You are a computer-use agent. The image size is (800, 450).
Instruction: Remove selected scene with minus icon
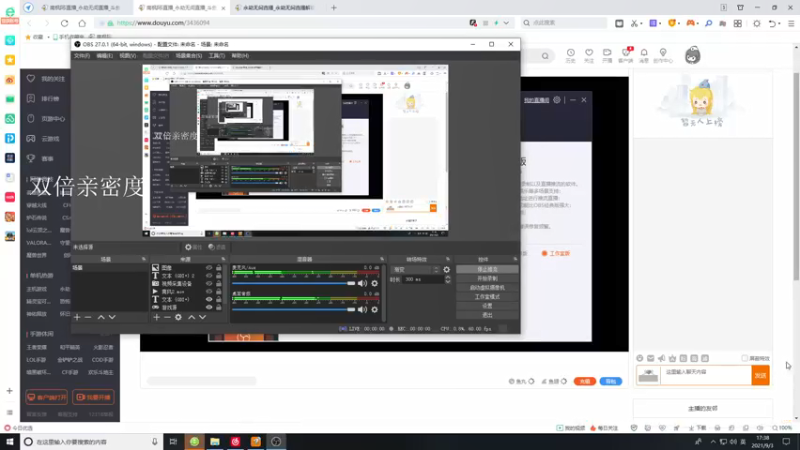(88, 317)
